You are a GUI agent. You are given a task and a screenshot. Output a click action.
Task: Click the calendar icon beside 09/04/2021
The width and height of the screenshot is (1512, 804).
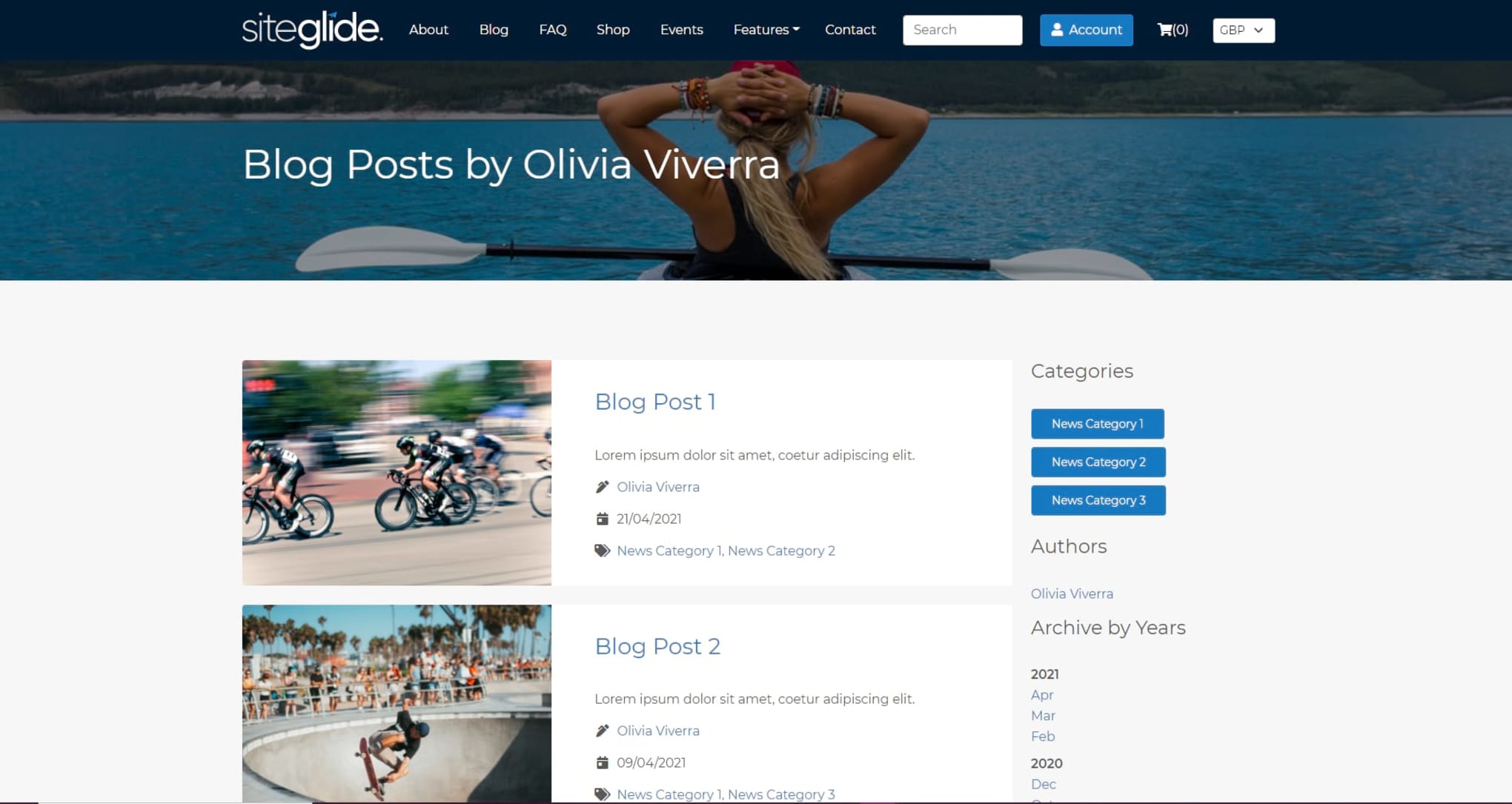point(602,763)
